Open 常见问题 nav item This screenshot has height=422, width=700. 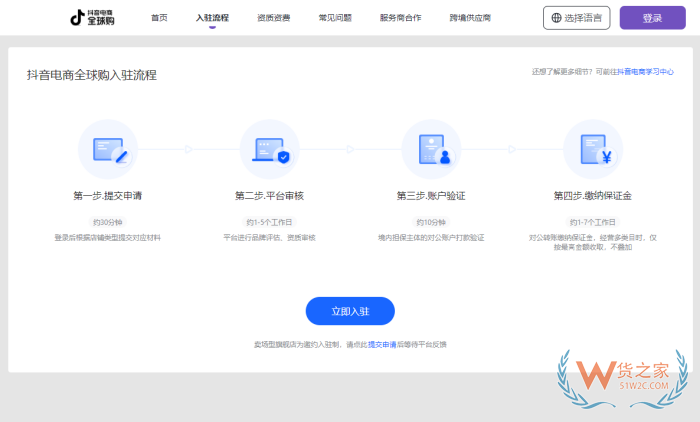pyautogui.click(x=335, y=18)
